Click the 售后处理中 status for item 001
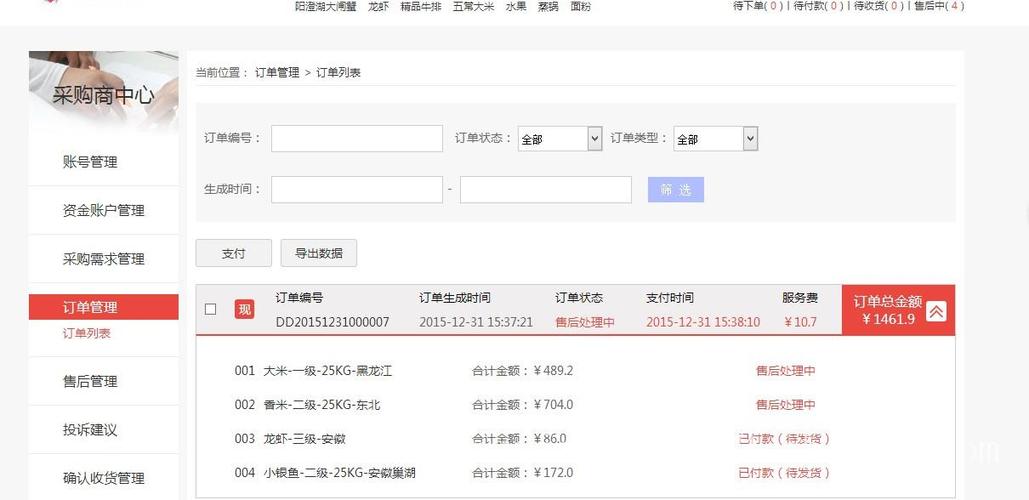 coord(786,371)
